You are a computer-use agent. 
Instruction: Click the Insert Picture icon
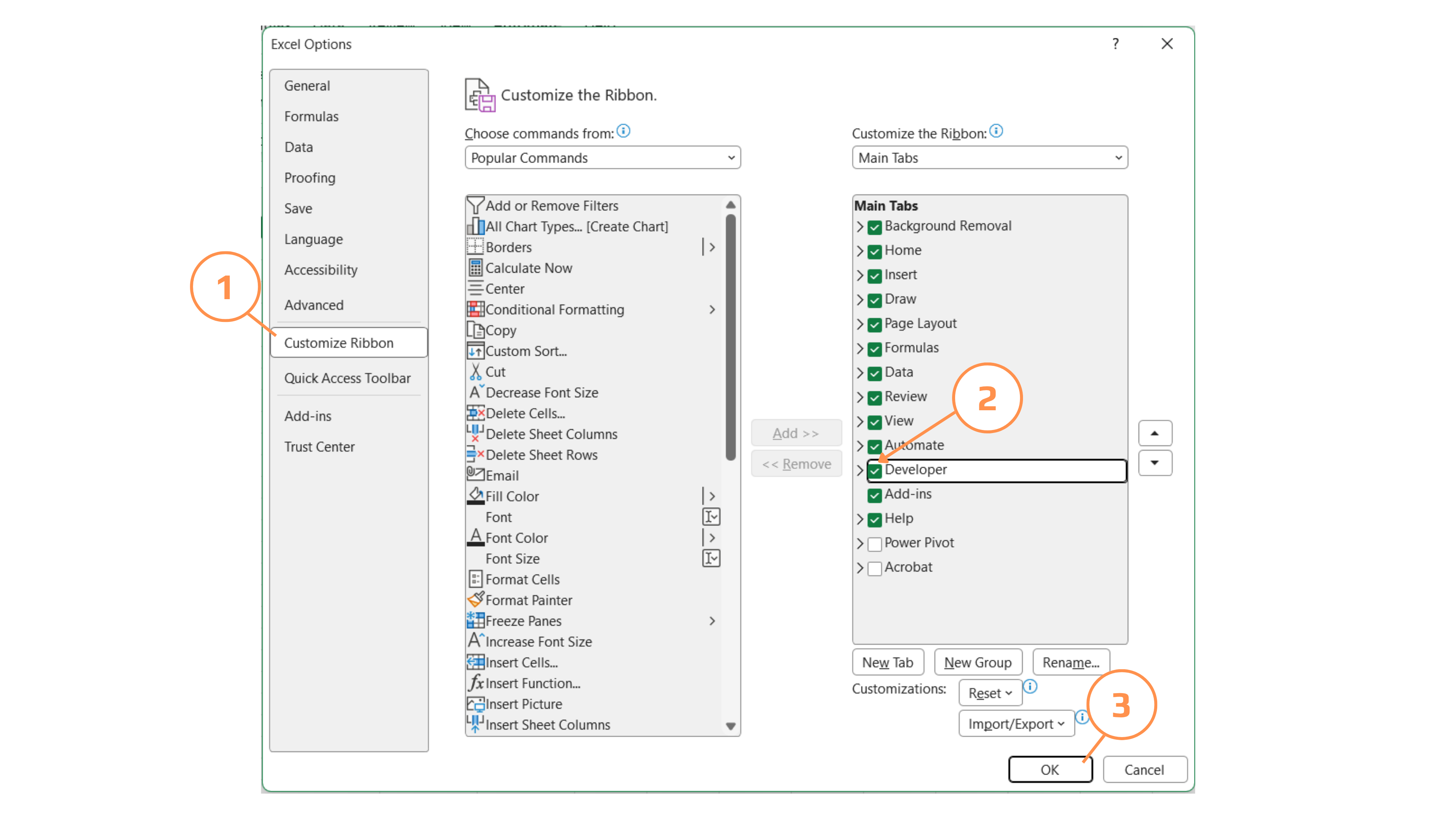pos(475,704)
